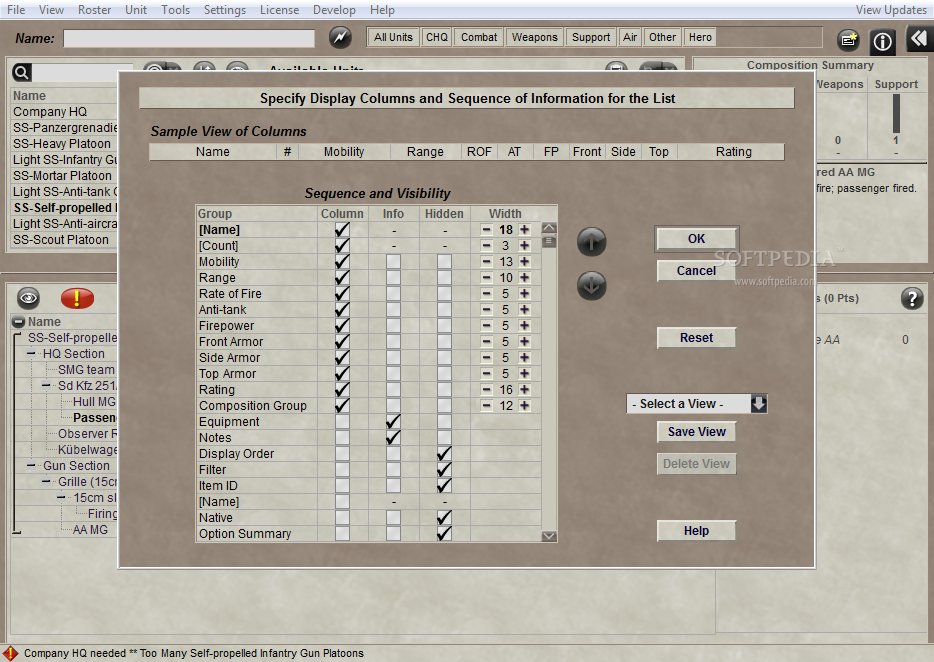
Task: Uncheck Column checkbox for Mobility
Action: pos(342,262)
